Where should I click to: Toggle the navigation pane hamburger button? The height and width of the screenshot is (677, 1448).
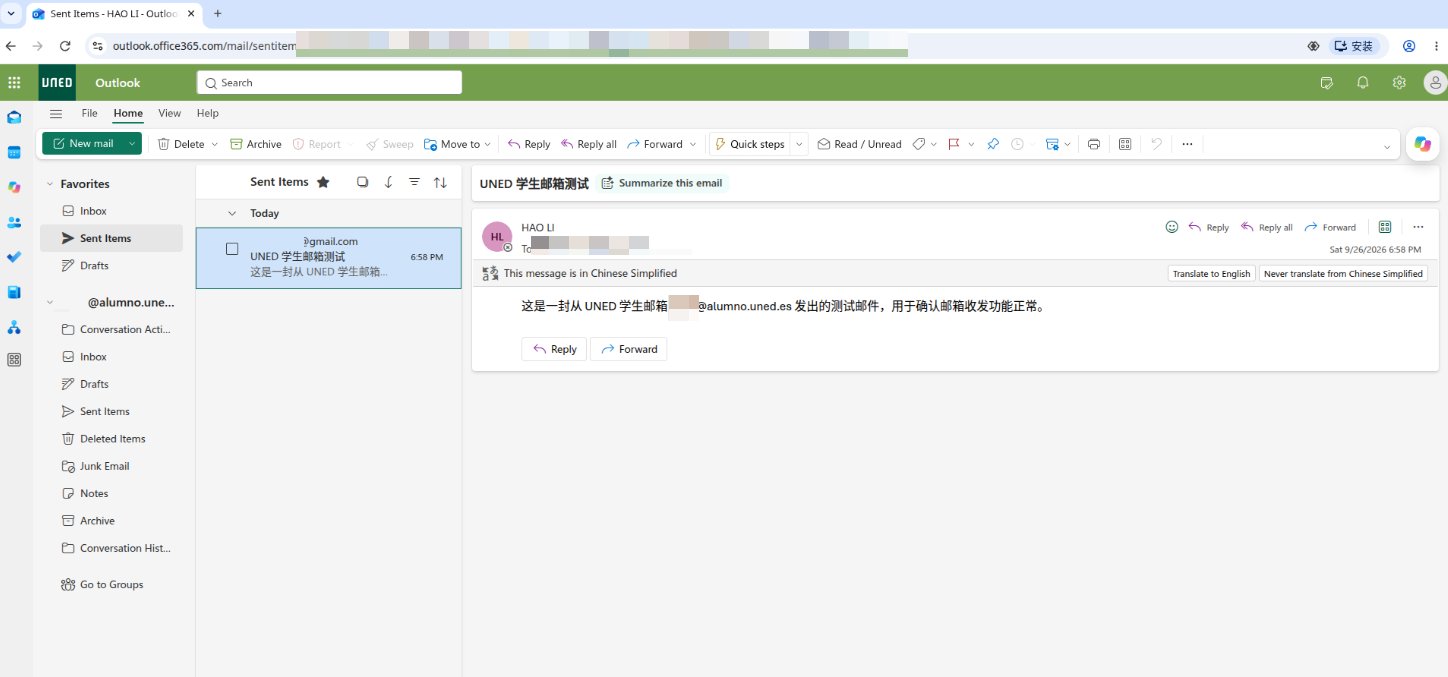(56, 114)
